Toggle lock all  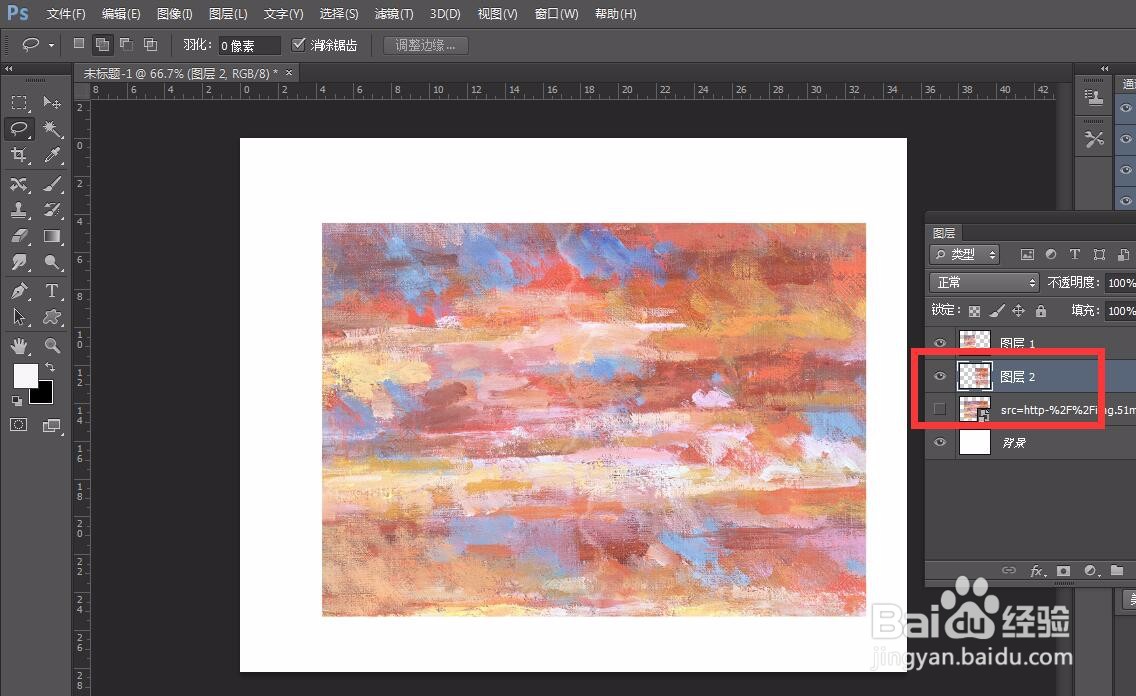coord(1041,311)
